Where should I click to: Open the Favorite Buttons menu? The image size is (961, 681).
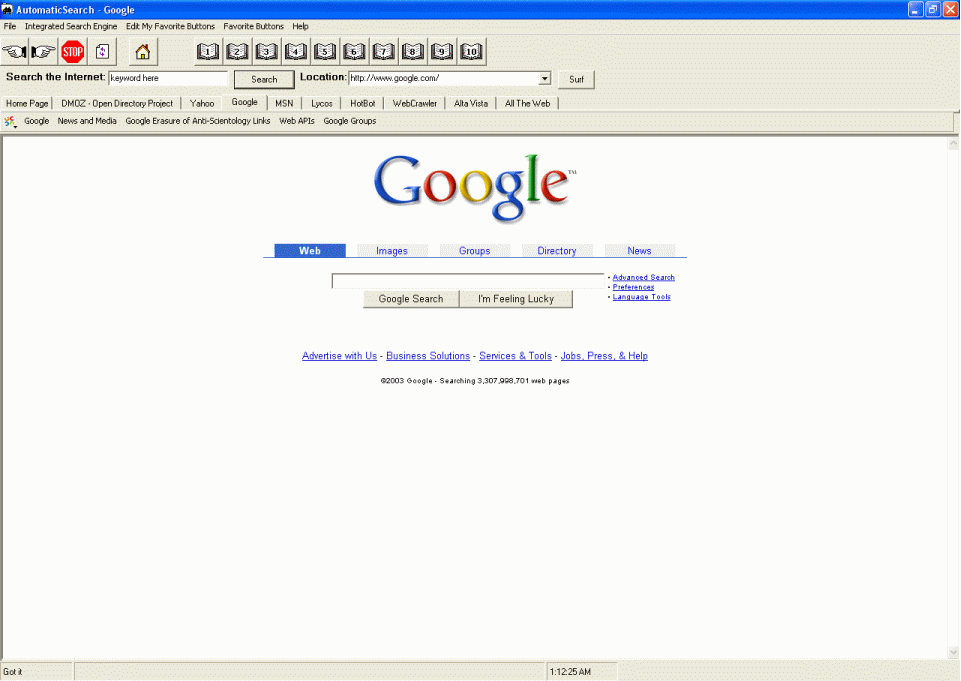click(x=254, y=26)
